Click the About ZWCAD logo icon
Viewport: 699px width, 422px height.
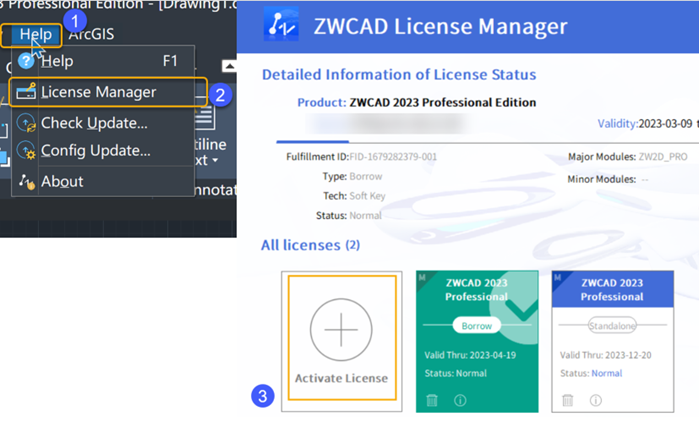pos(26,181)
